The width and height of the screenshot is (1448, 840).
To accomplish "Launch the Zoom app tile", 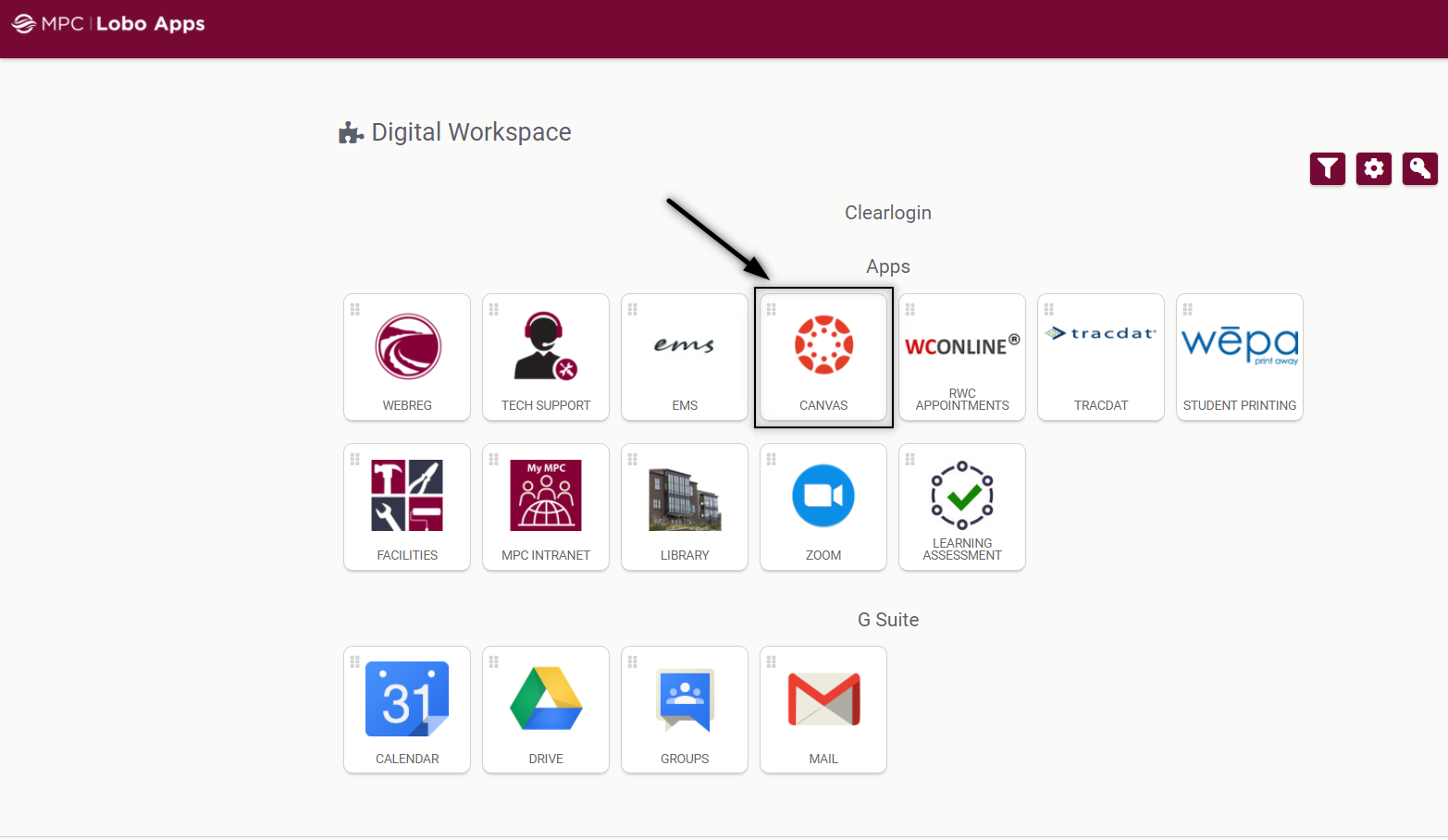I will (x=823, y=507).
